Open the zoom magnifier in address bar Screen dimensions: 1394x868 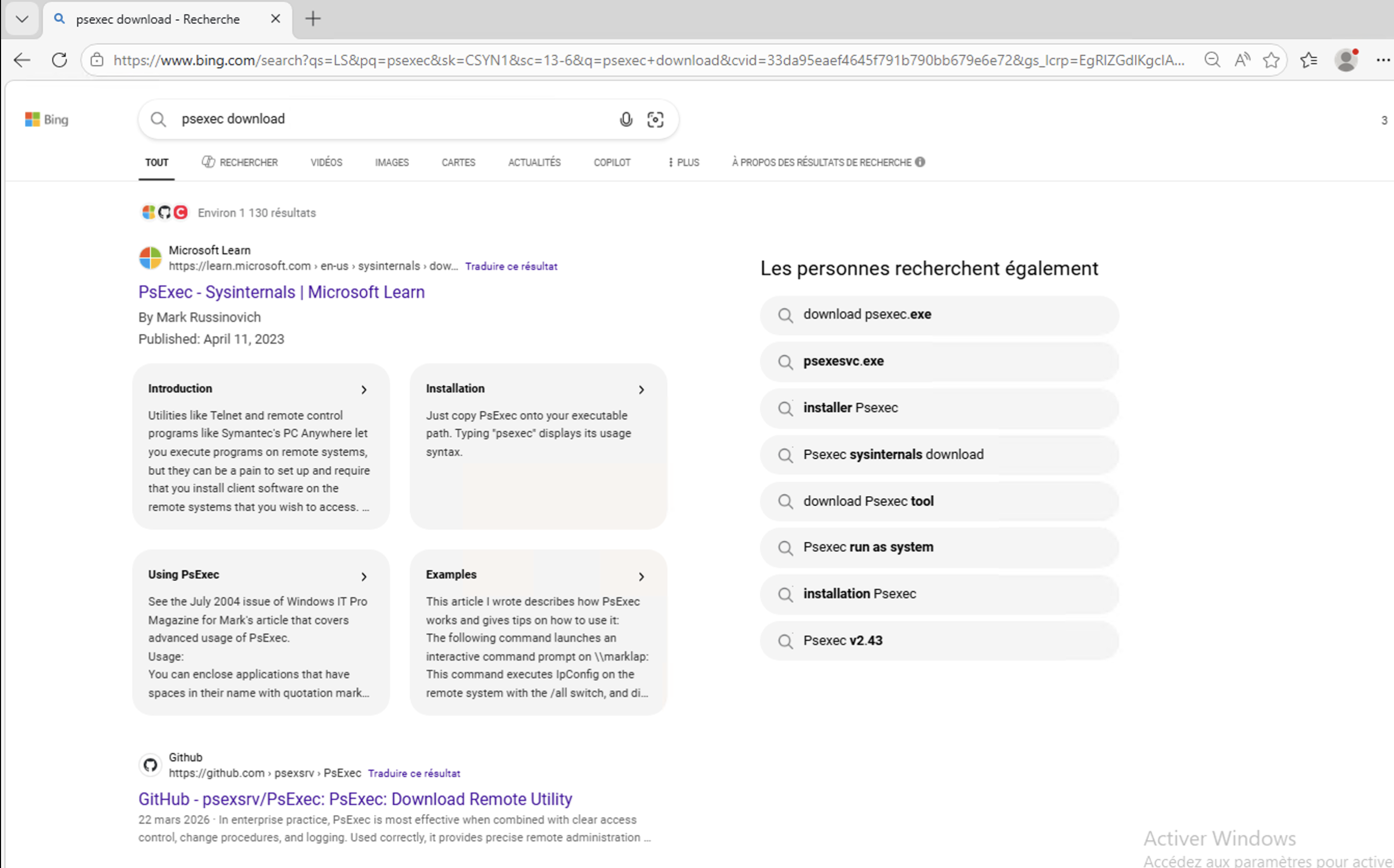[1212, 60]
